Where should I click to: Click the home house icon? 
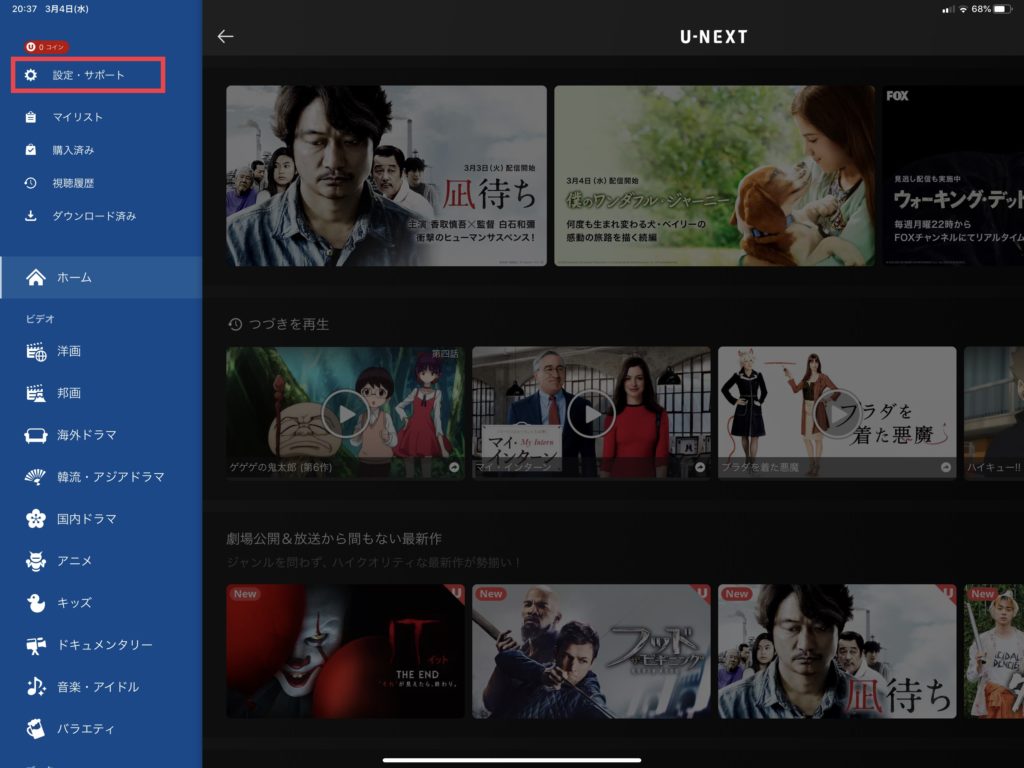tap(36, 278)
